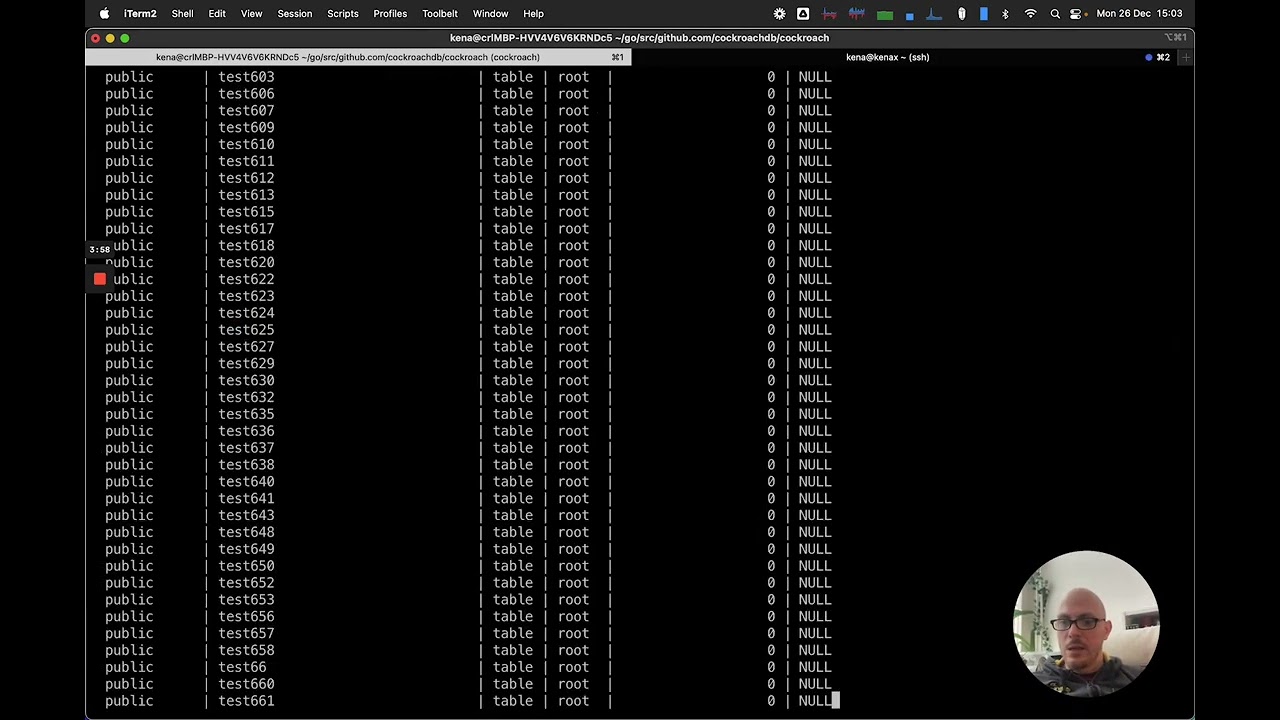Click the table name test615

(x=246, y=212)
